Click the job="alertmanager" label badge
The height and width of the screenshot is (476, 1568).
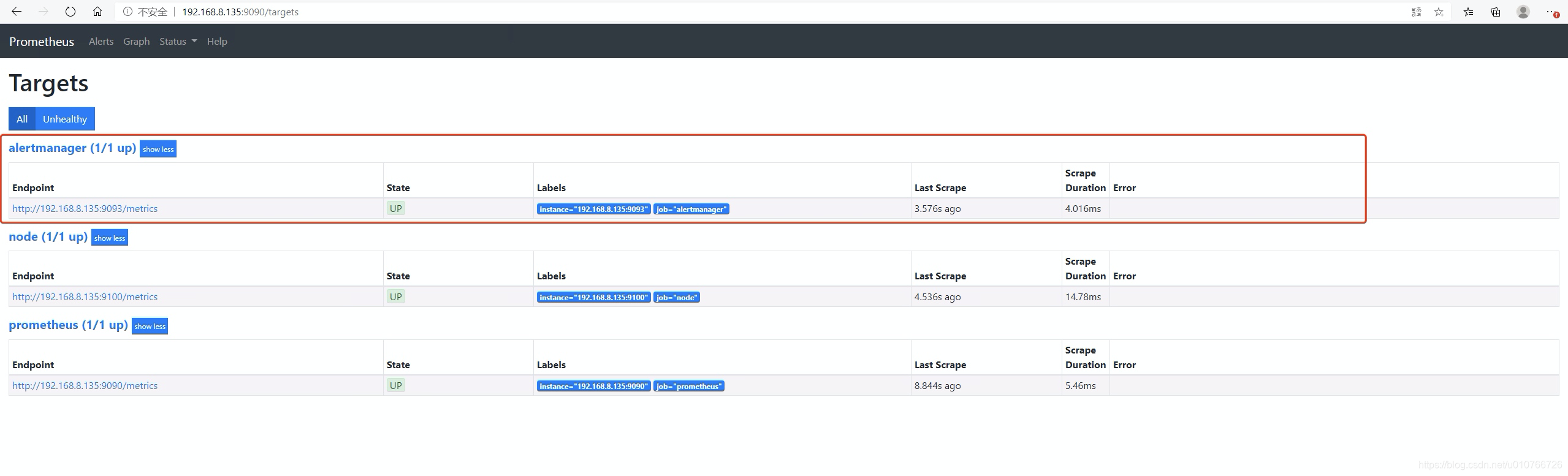(x=691, y=209)
